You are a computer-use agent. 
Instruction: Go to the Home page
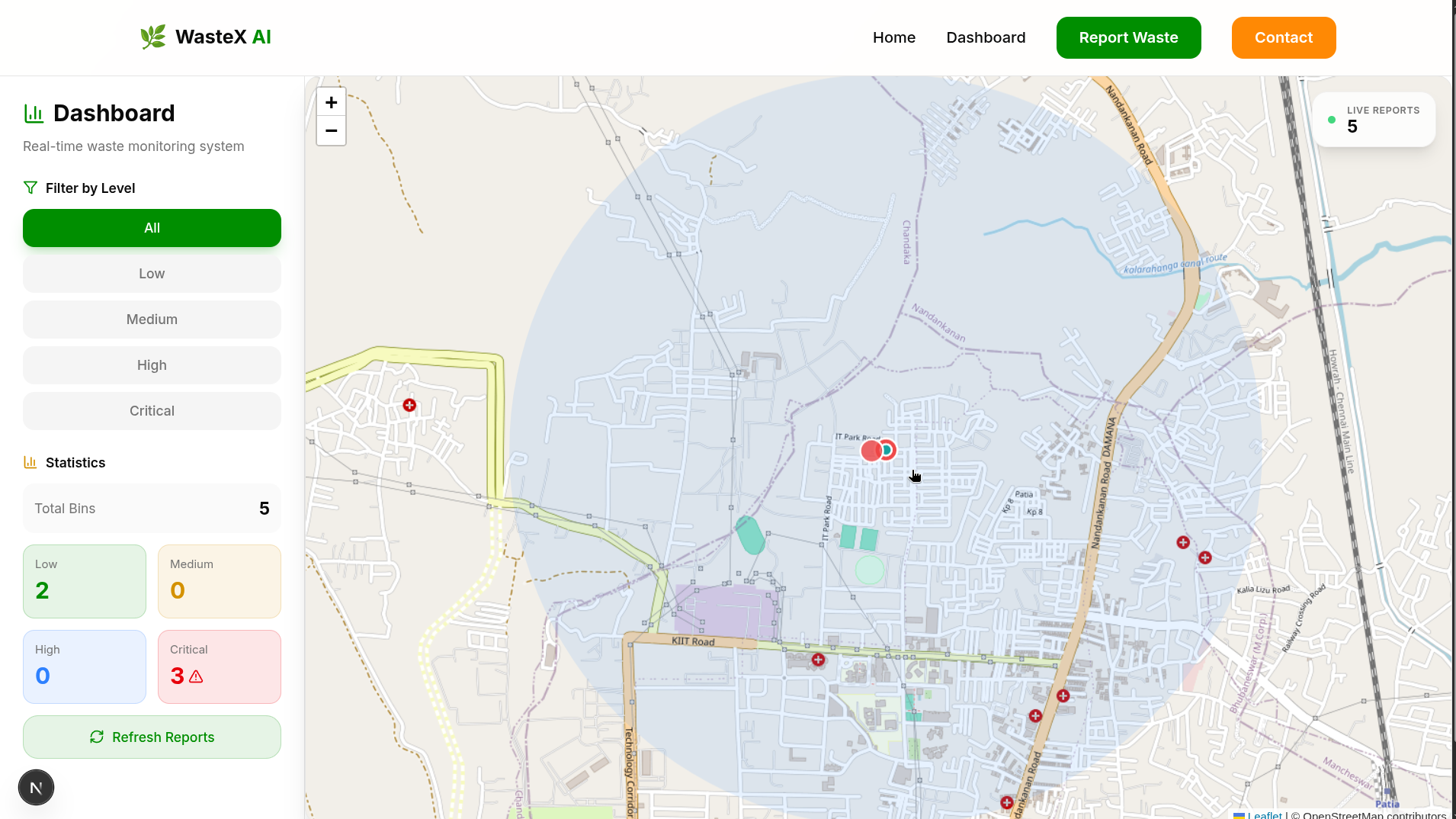[894, 37]
